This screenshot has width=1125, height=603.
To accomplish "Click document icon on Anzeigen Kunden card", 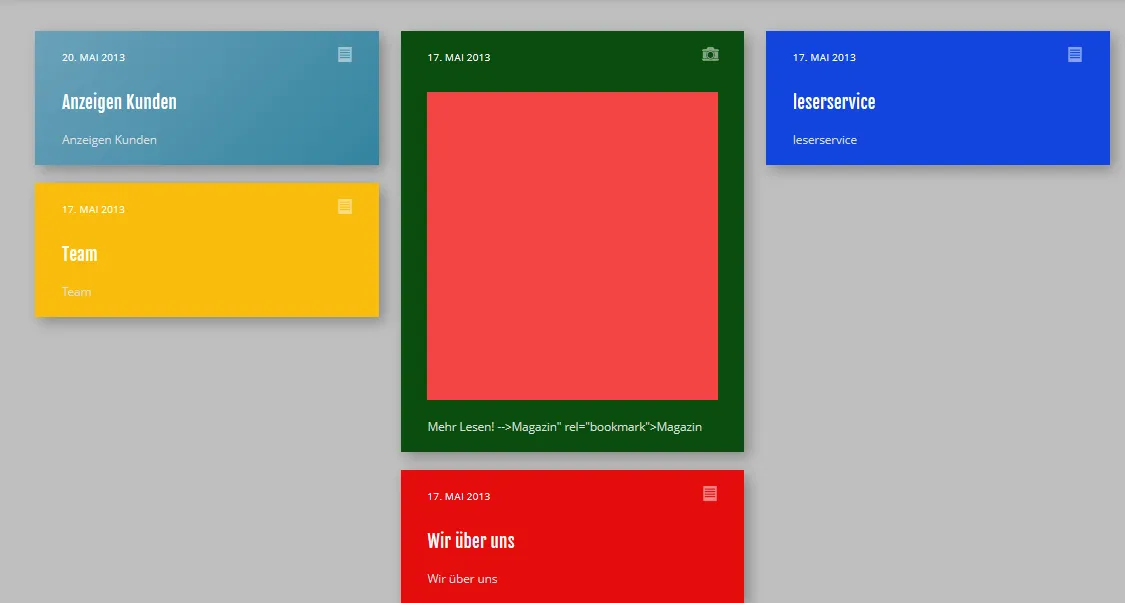I will tap(345, 55).
